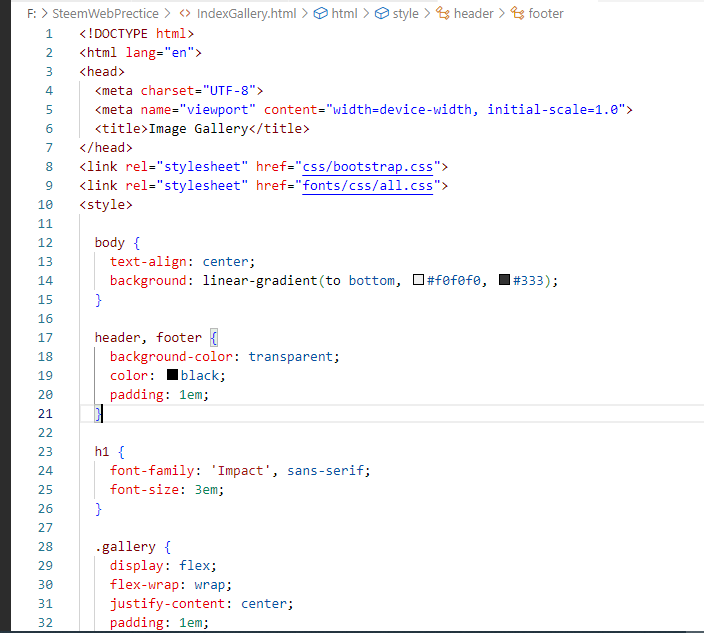Click the header, footer selector

pos(148,338)
